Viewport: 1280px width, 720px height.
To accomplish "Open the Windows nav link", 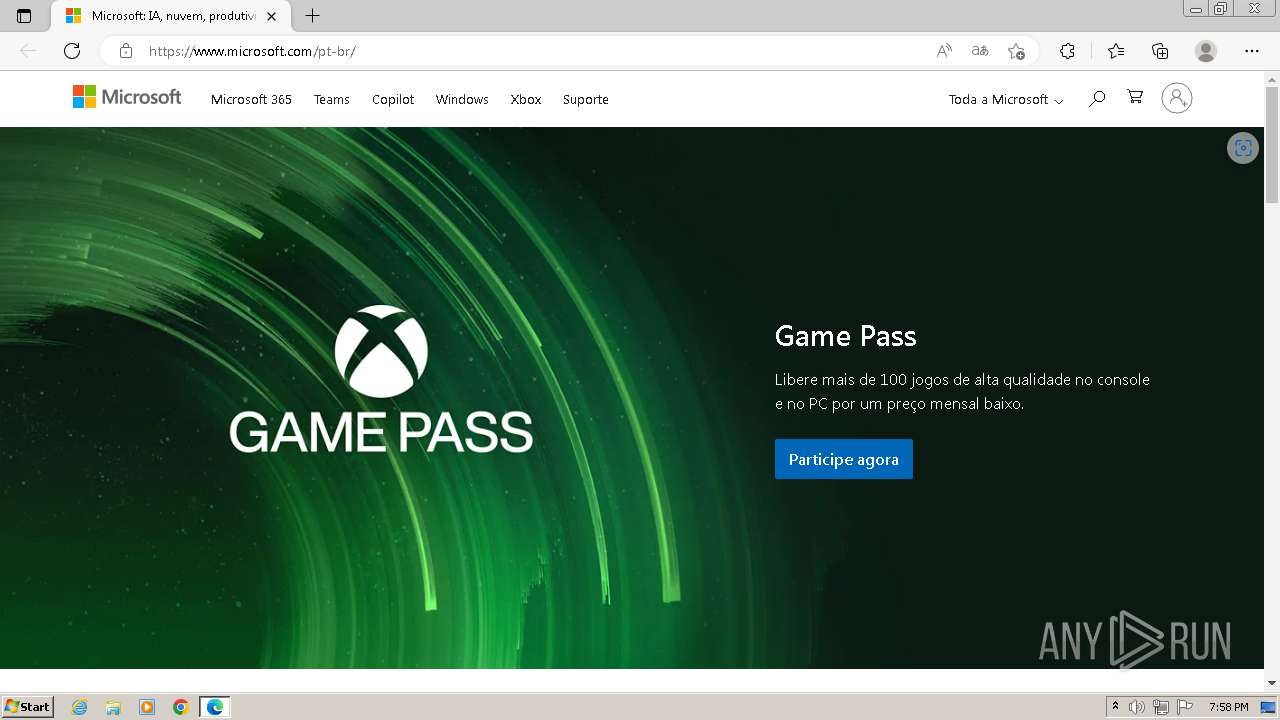I will (x=462, y=99).
